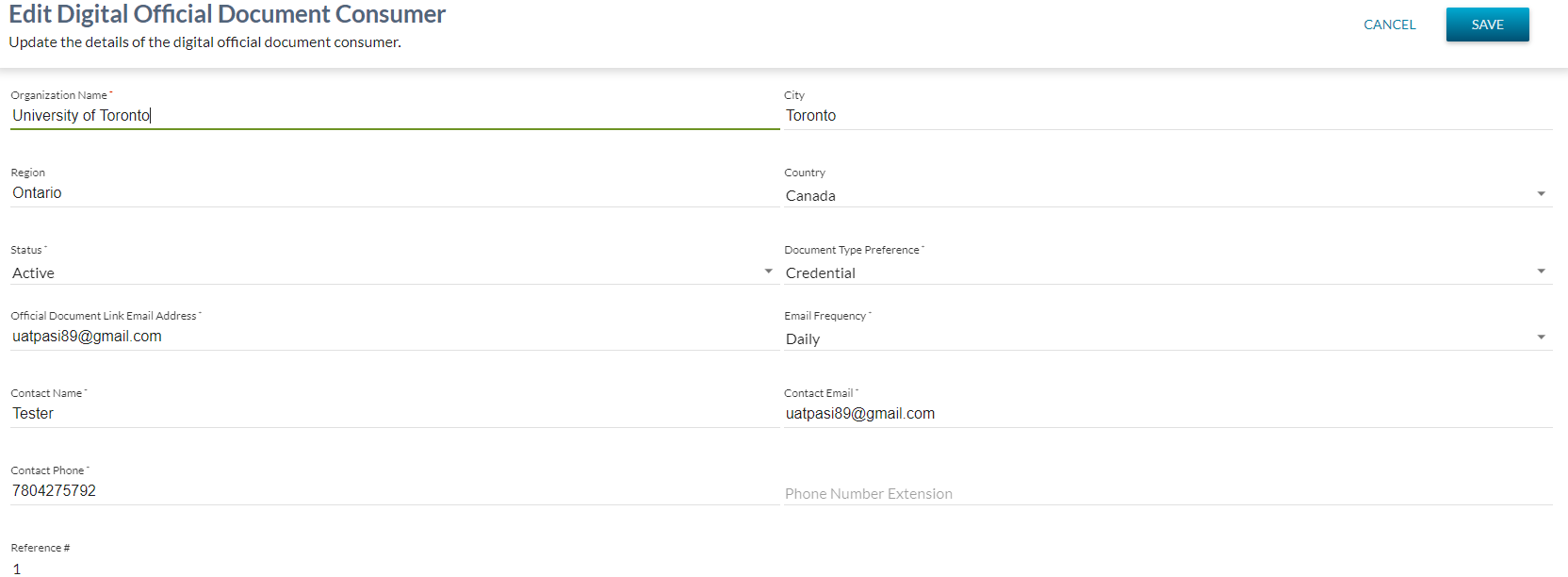The width and height of the screenshot is (1568, 577).
Task: Click the City field containing Toronto
Action: pyautogui.click(x=1167, y=115)
